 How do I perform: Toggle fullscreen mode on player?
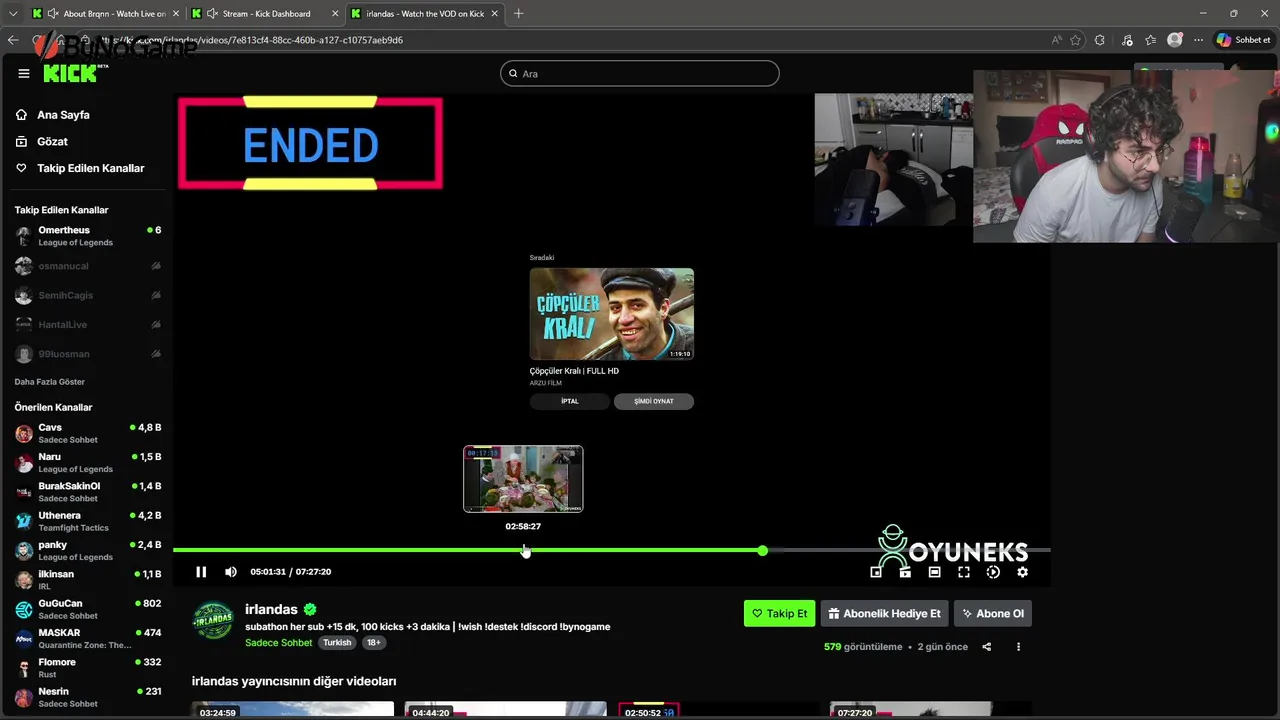pyautogui.click(x=964, y=572)
